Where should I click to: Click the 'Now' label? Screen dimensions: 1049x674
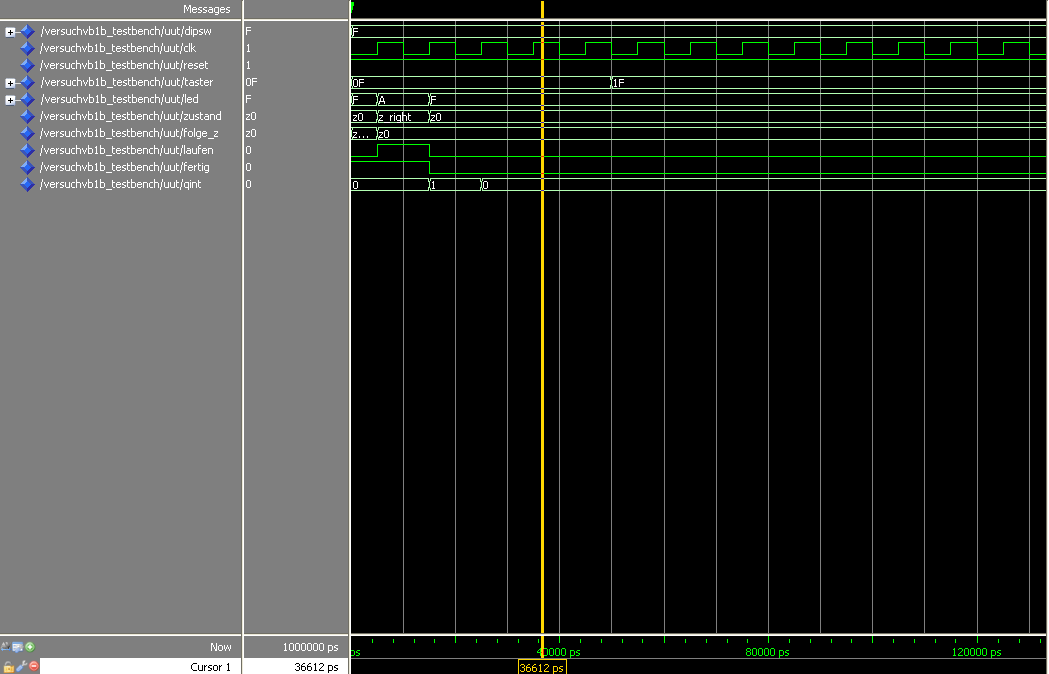221,647
